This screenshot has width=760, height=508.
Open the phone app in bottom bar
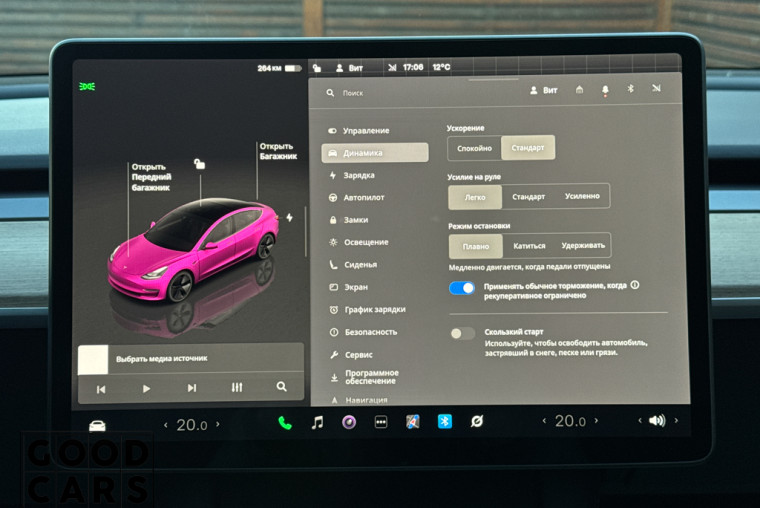pos(285,423)
